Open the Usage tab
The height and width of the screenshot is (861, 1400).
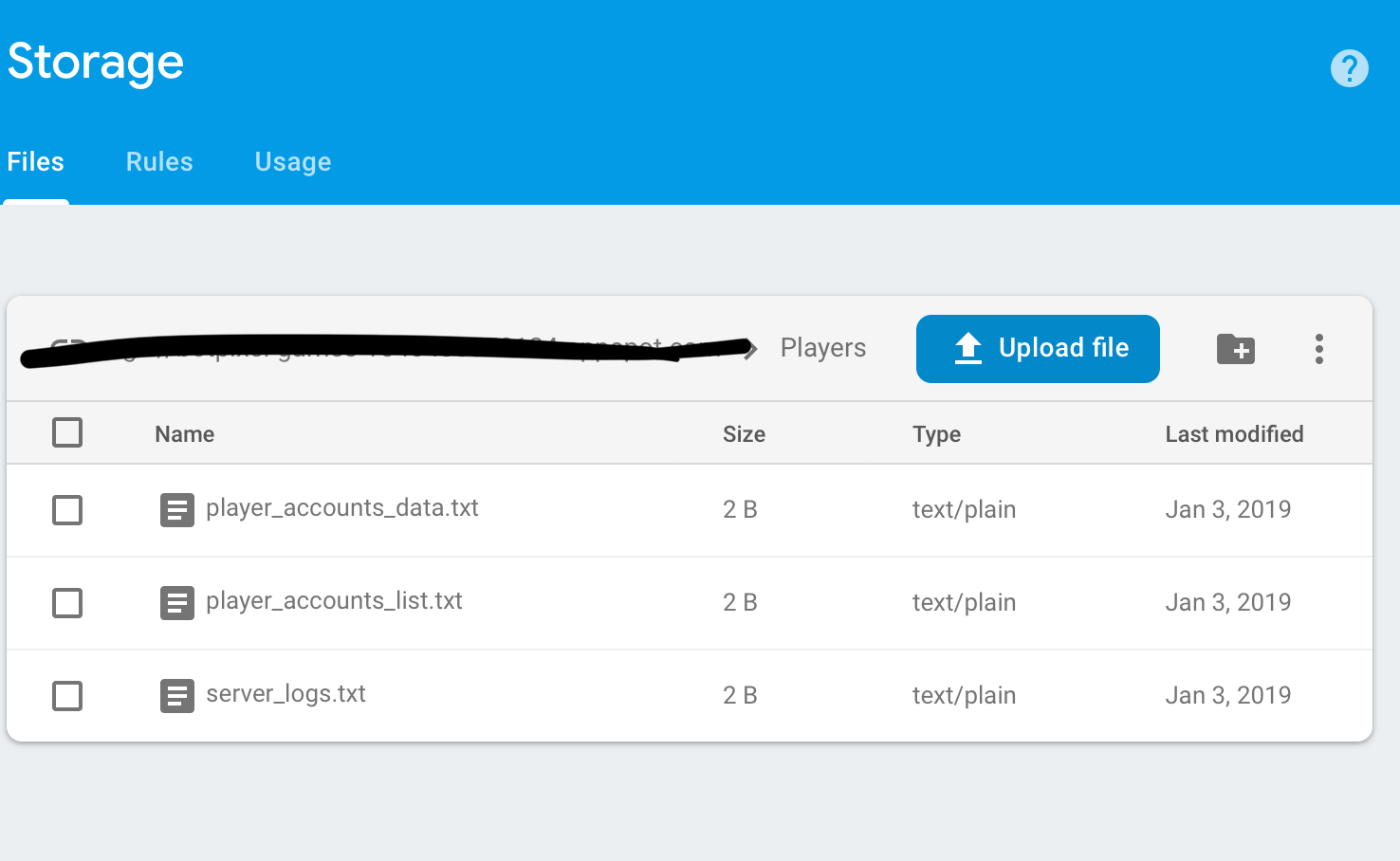(x=293, y=162)
